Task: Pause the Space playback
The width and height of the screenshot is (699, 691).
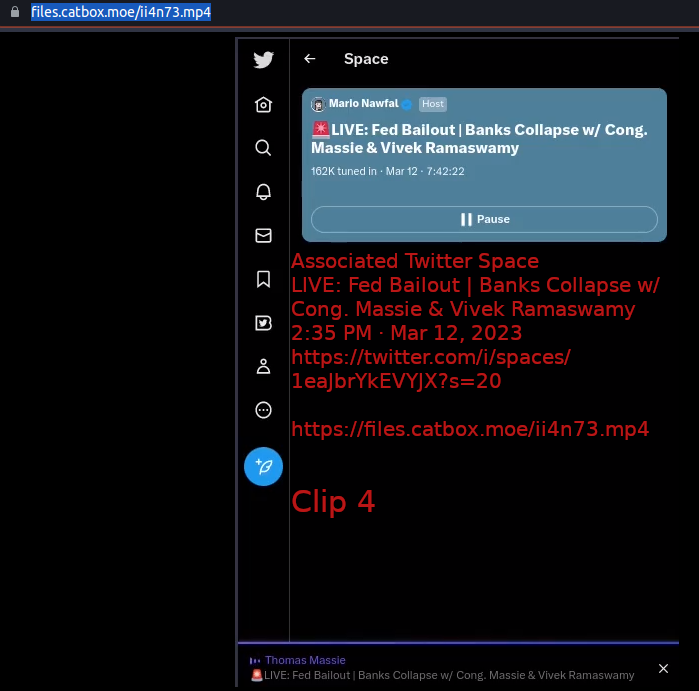Action: pyautogui.click(x=484, y=219)
